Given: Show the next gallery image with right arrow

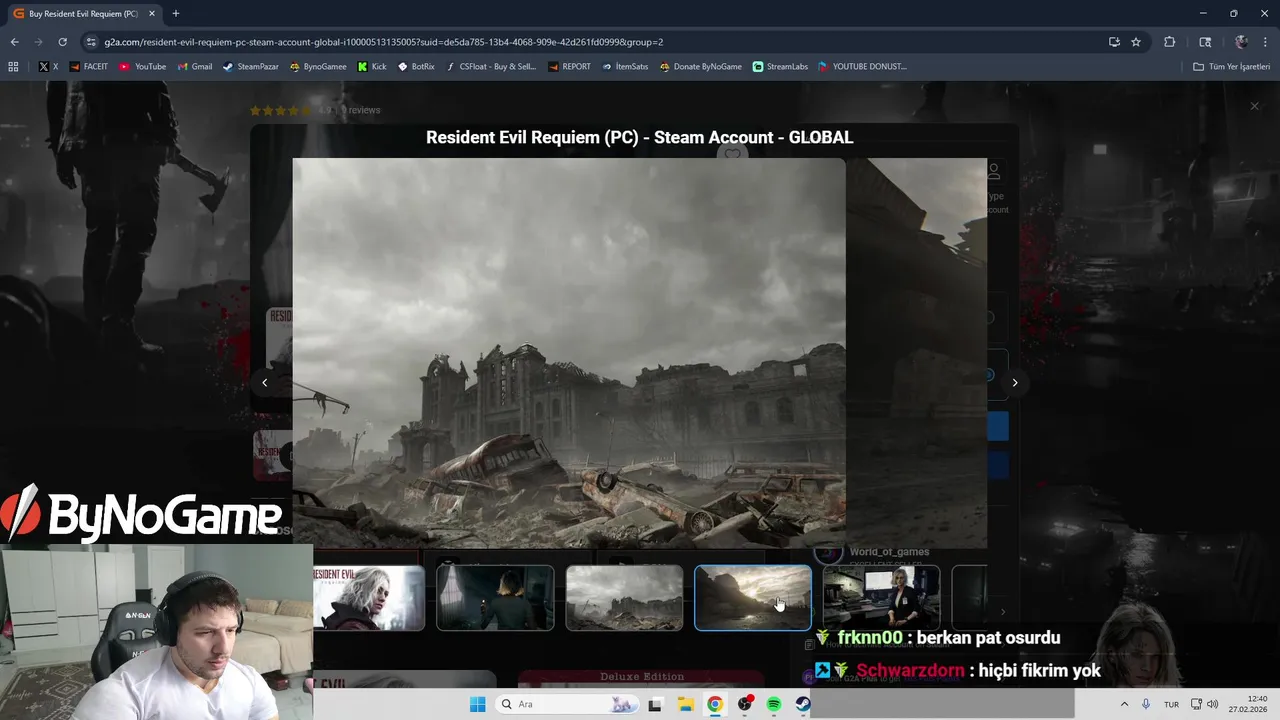Looking at the screenshot, I should tap(1014, 382).
